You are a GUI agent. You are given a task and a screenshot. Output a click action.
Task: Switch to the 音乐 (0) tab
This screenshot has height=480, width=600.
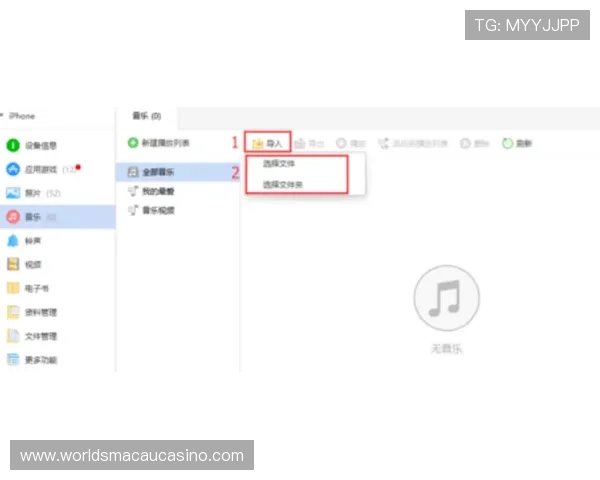click(x=147, y=116)
